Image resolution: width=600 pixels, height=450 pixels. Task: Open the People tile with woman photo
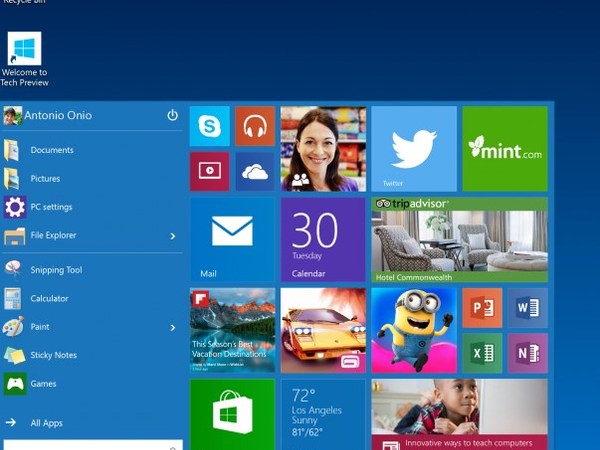(323, 149)
